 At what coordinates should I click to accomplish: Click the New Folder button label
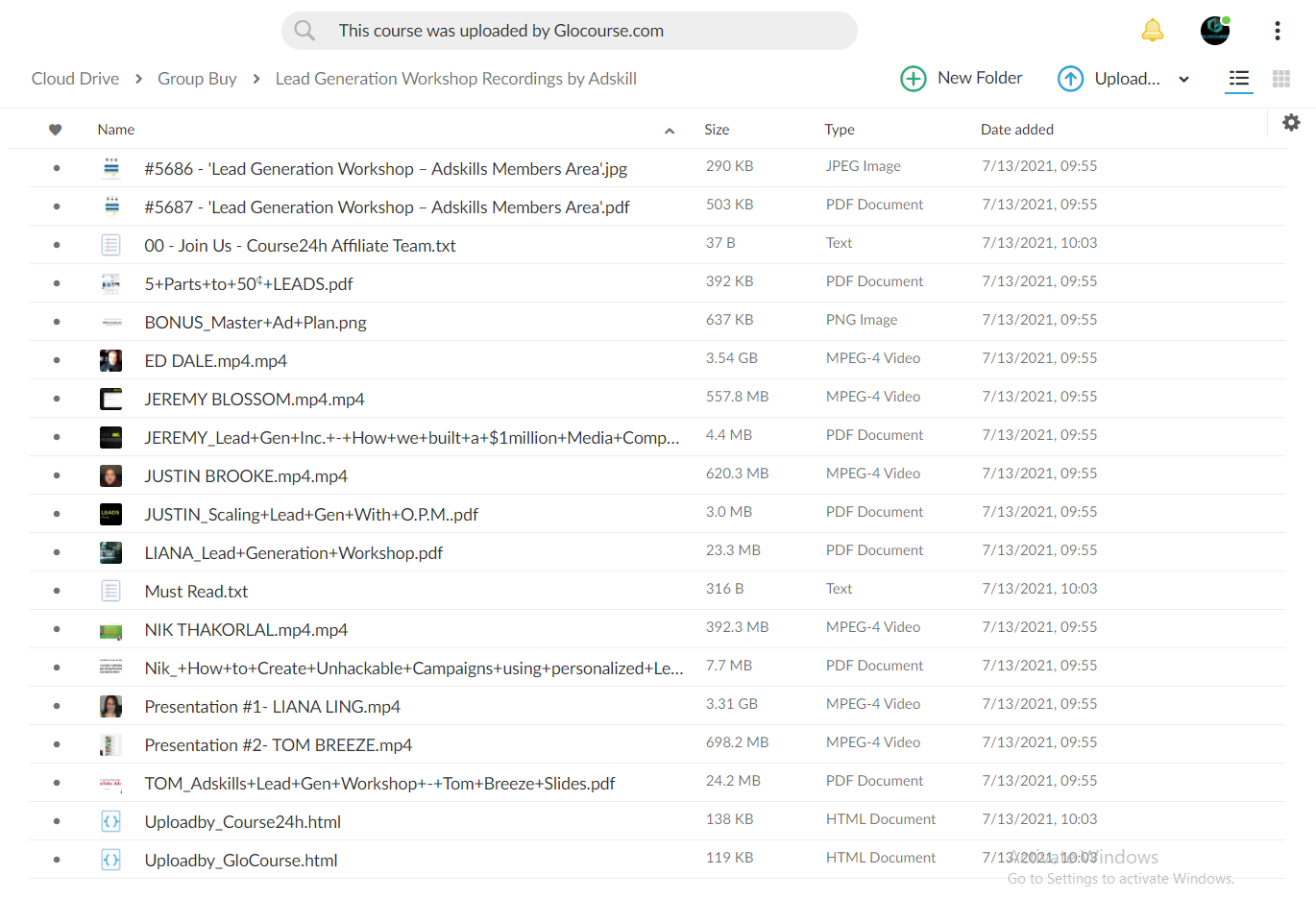pos(980,78)
